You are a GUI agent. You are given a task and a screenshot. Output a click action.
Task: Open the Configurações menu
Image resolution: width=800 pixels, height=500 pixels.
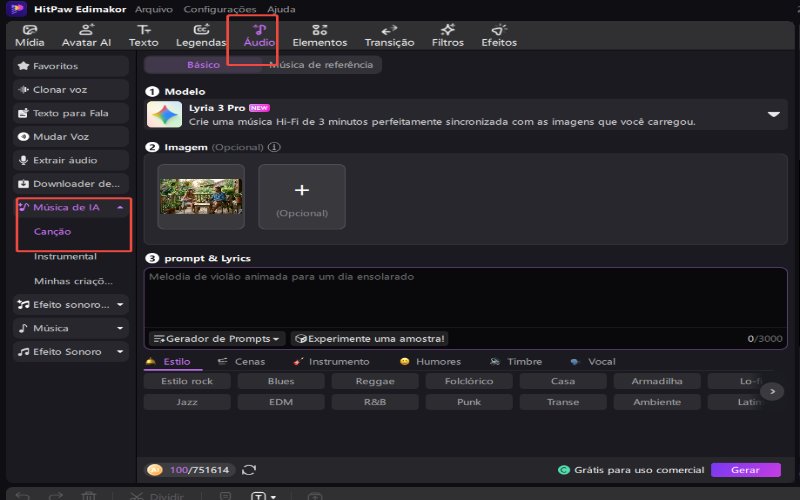click(x=220, y=9)
